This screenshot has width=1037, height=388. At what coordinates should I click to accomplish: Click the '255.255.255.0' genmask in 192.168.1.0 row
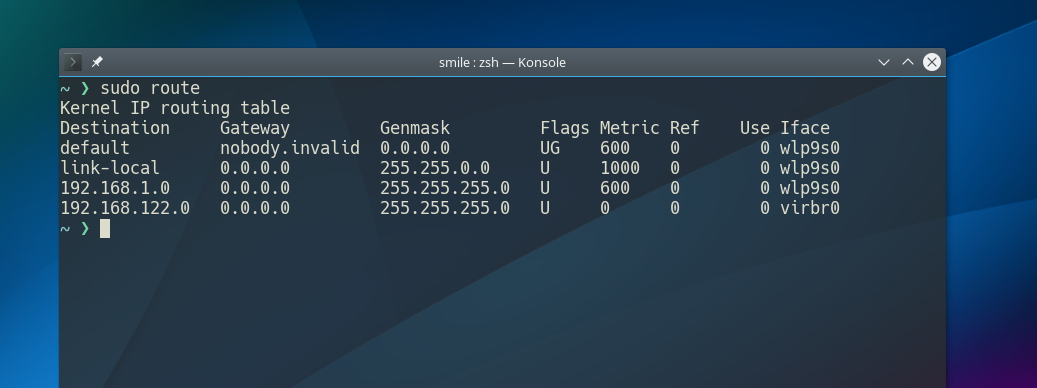point(444,188)
